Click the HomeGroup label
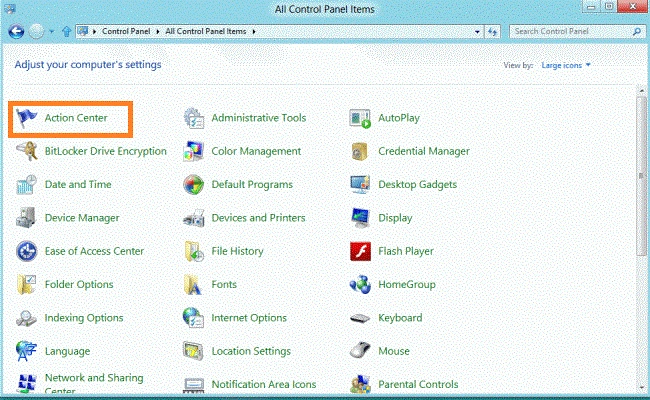This screenshot has width=650, height=400. (x=407, y=285)
